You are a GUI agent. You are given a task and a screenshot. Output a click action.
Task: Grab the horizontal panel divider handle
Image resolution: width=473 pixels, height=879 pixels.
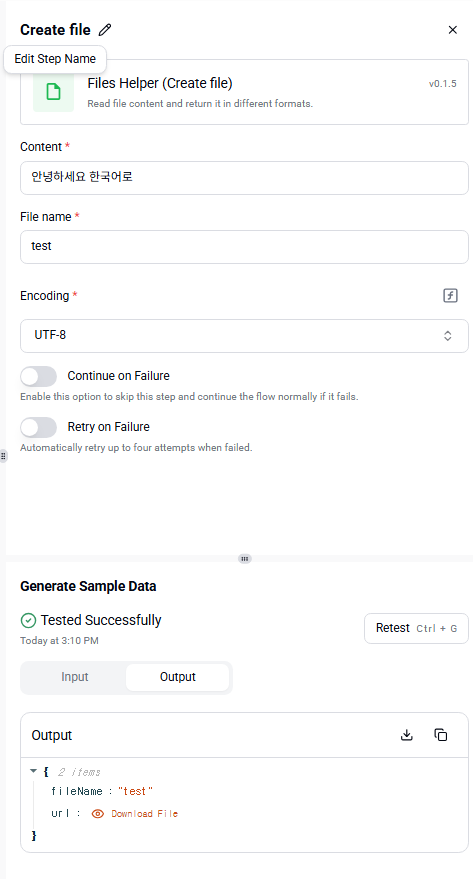coord(245,558)
